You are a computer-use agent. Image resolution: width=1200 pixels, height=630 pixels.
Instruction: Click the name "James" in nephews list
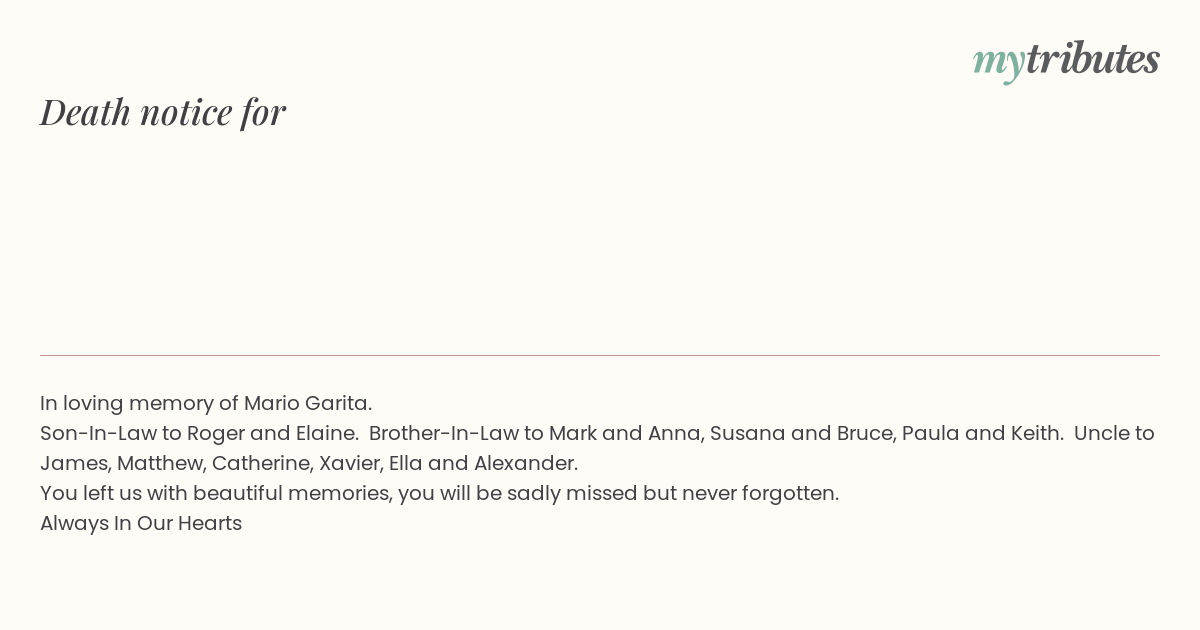[74, 463]
